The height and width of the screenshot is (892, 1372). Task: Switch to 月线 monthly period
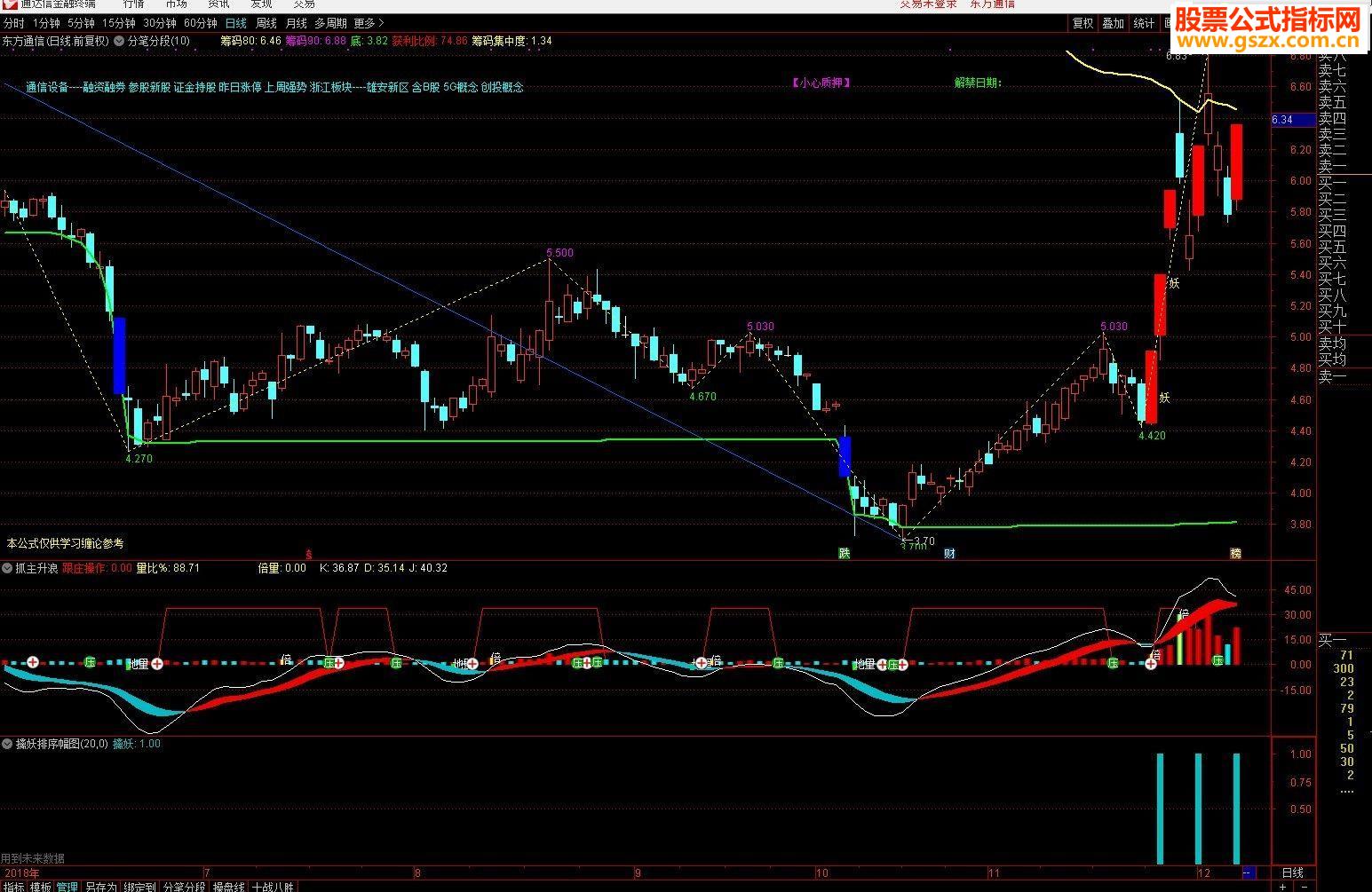296,23
